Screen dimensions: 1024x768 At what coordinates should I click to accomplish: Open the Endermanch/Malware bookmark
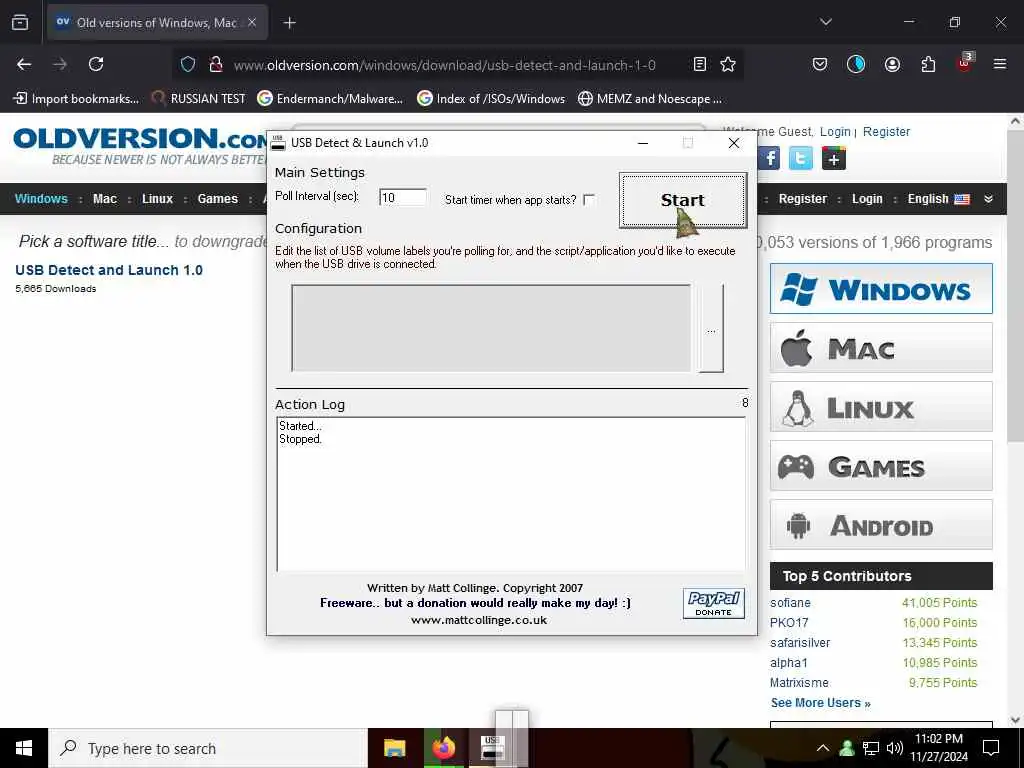click(x=330, y=99)
